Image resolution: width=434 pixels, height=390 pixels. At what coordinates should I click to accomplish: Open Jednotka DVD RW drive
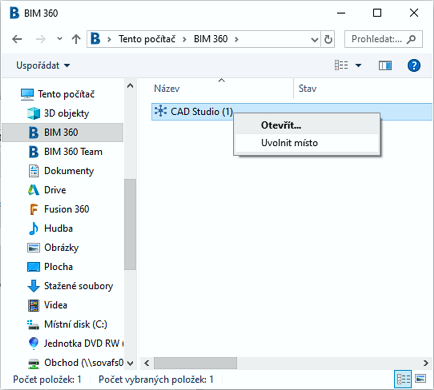[x=75, y=343]
